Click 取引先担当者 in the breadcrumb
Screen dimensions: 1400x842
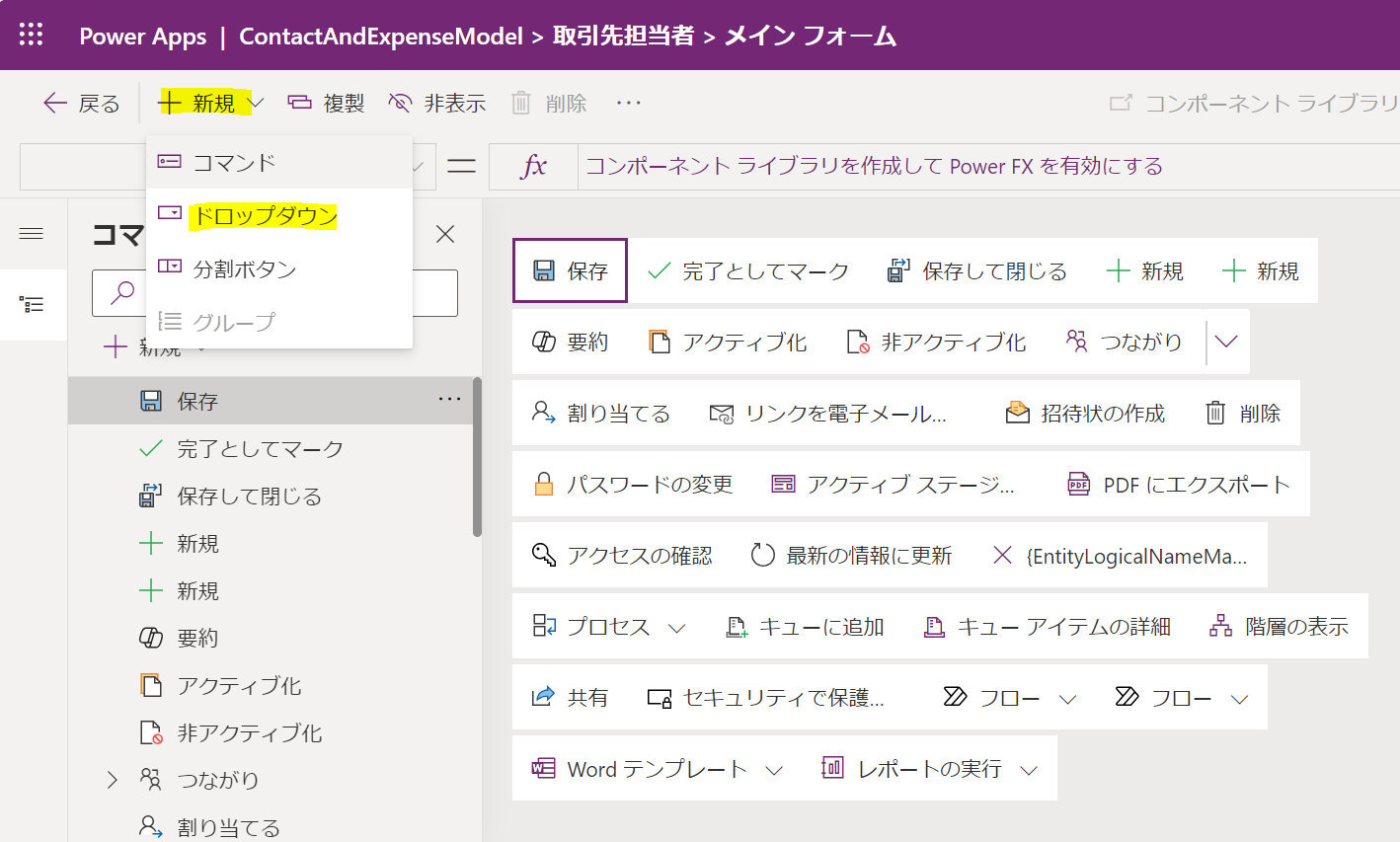point(623,36)
